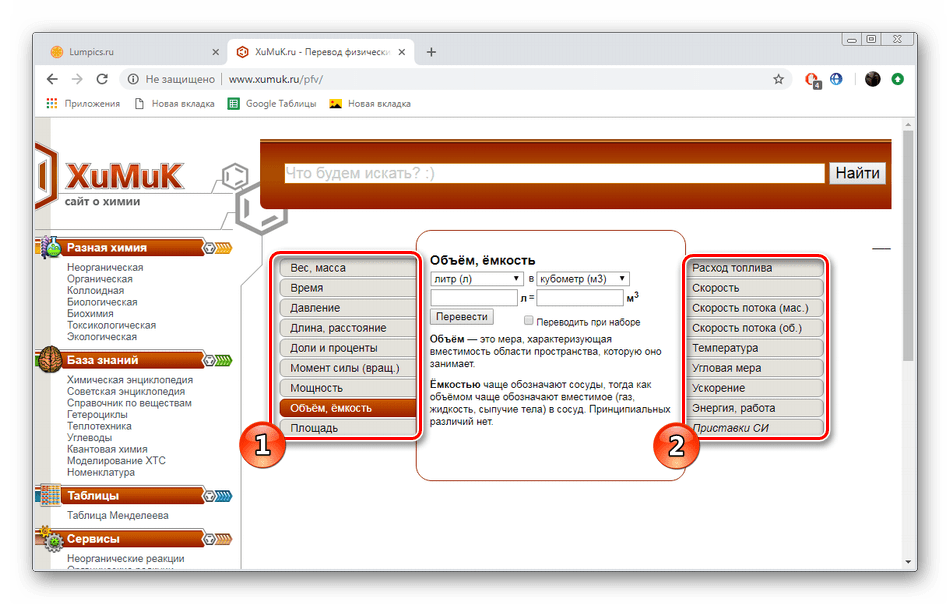Open the 'Неорганические реакции' link
Image resolution: width=950 pixels, height=604 pixels.
[x=125, y=559]
